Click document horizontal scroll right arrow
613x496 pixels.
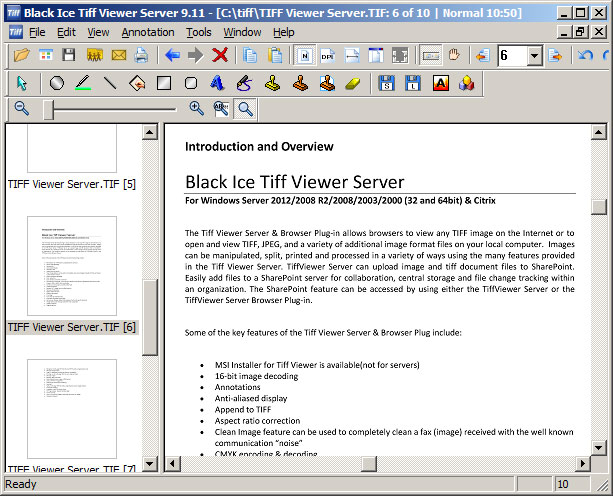pos(583,464)
